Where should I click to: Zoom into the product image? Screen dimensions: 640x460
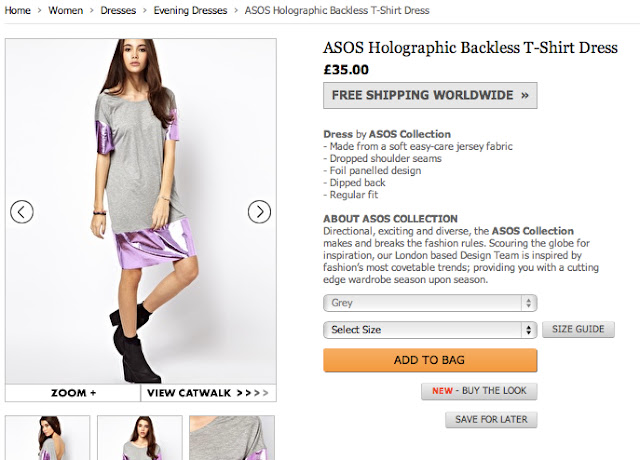click(73, 393)
